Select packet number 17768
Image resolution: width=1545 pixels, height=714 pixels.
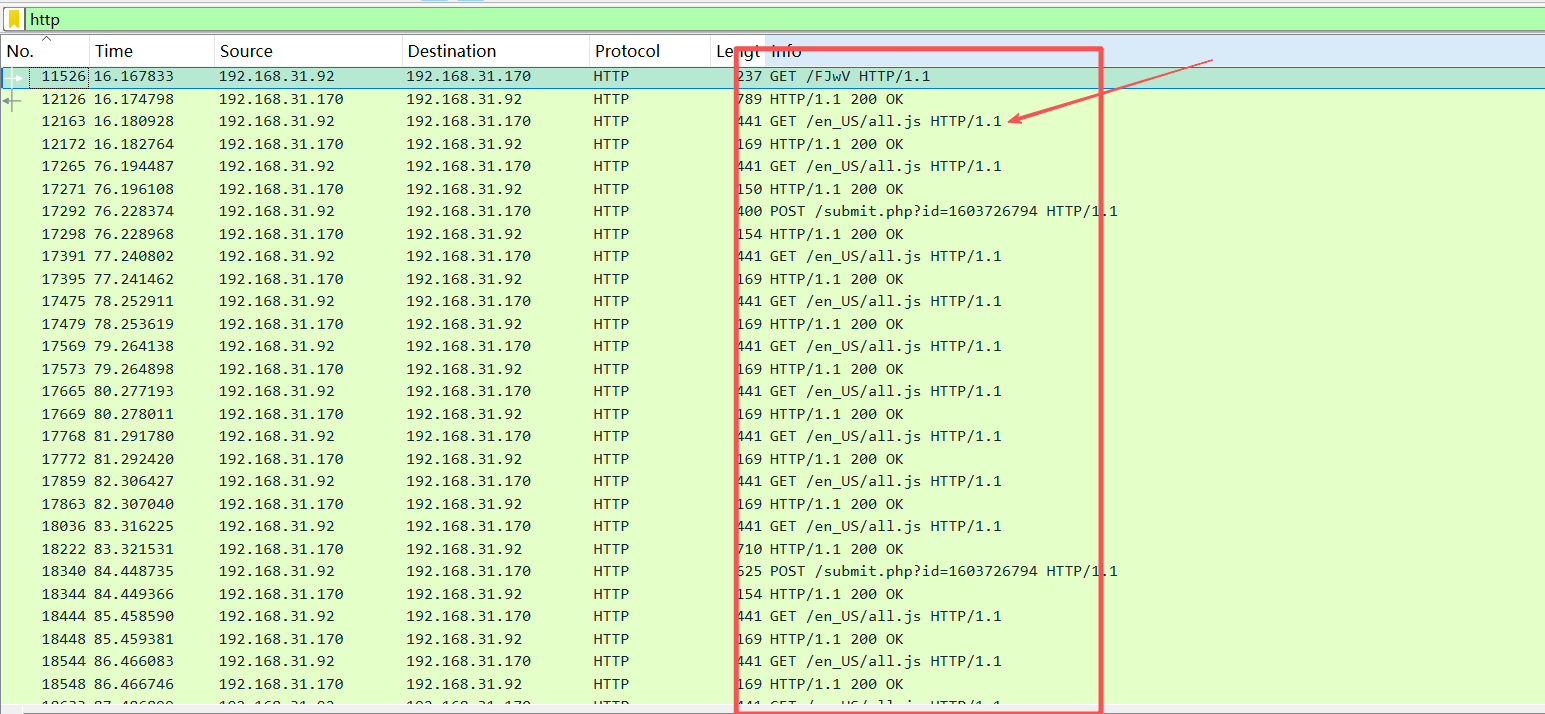pyautogui.click(x=64, y=436)
